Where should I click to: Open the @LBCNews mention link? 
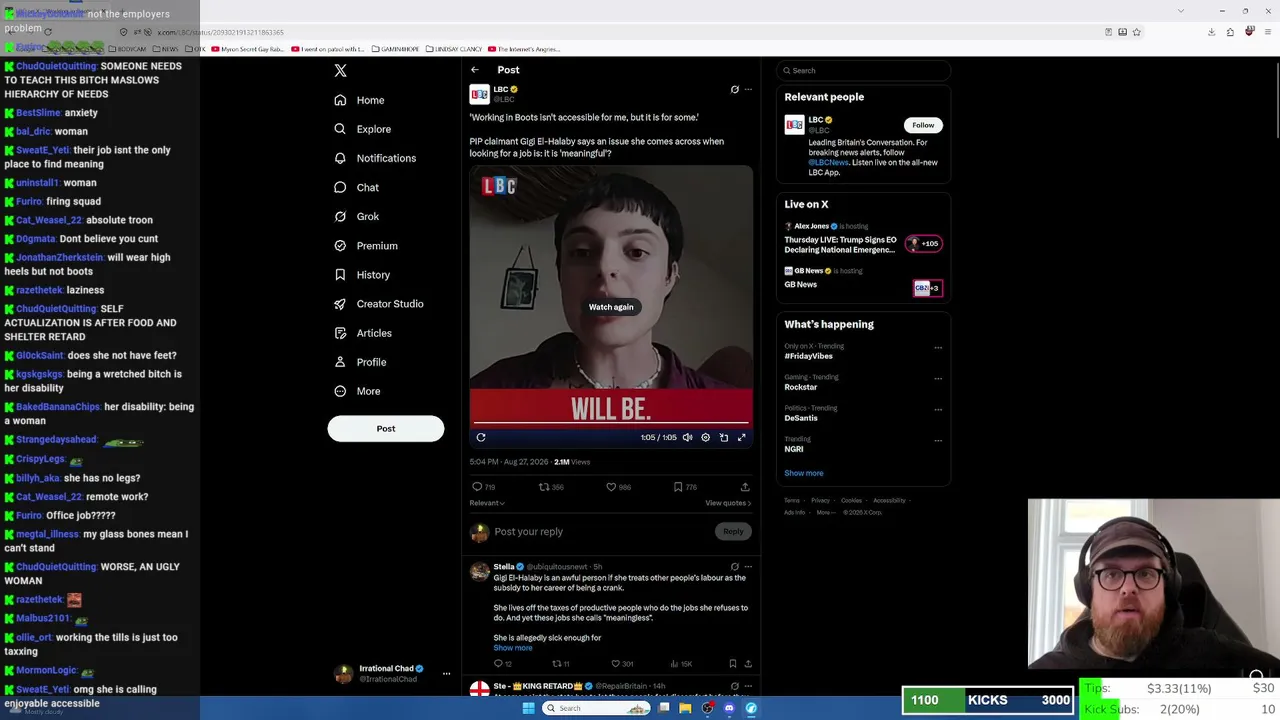pos(828,163)
